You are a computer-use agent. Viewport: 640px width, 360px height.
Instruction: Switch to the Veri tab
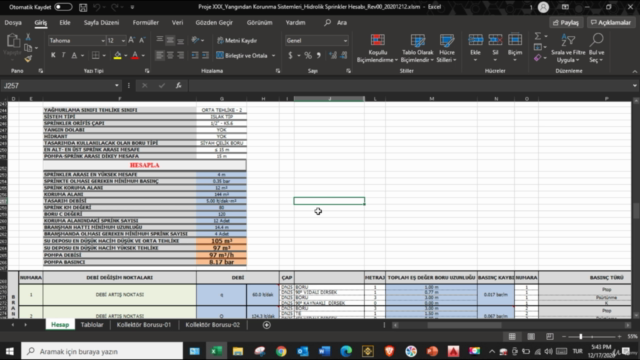(x=177, y=22)
